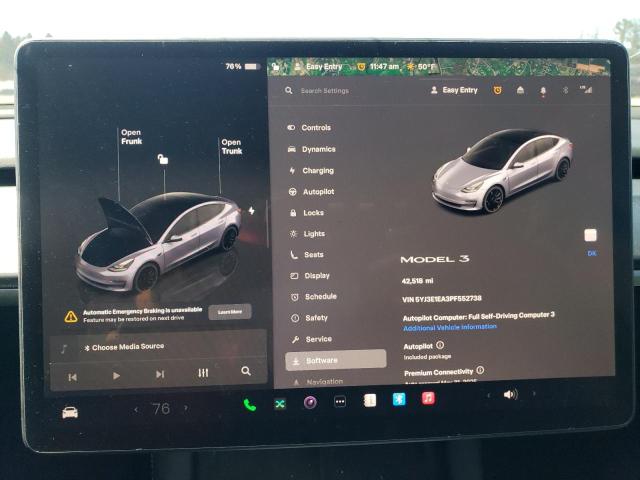Tap the Autopilot info circle icon

pyautogui.click(x=440, y=345)
